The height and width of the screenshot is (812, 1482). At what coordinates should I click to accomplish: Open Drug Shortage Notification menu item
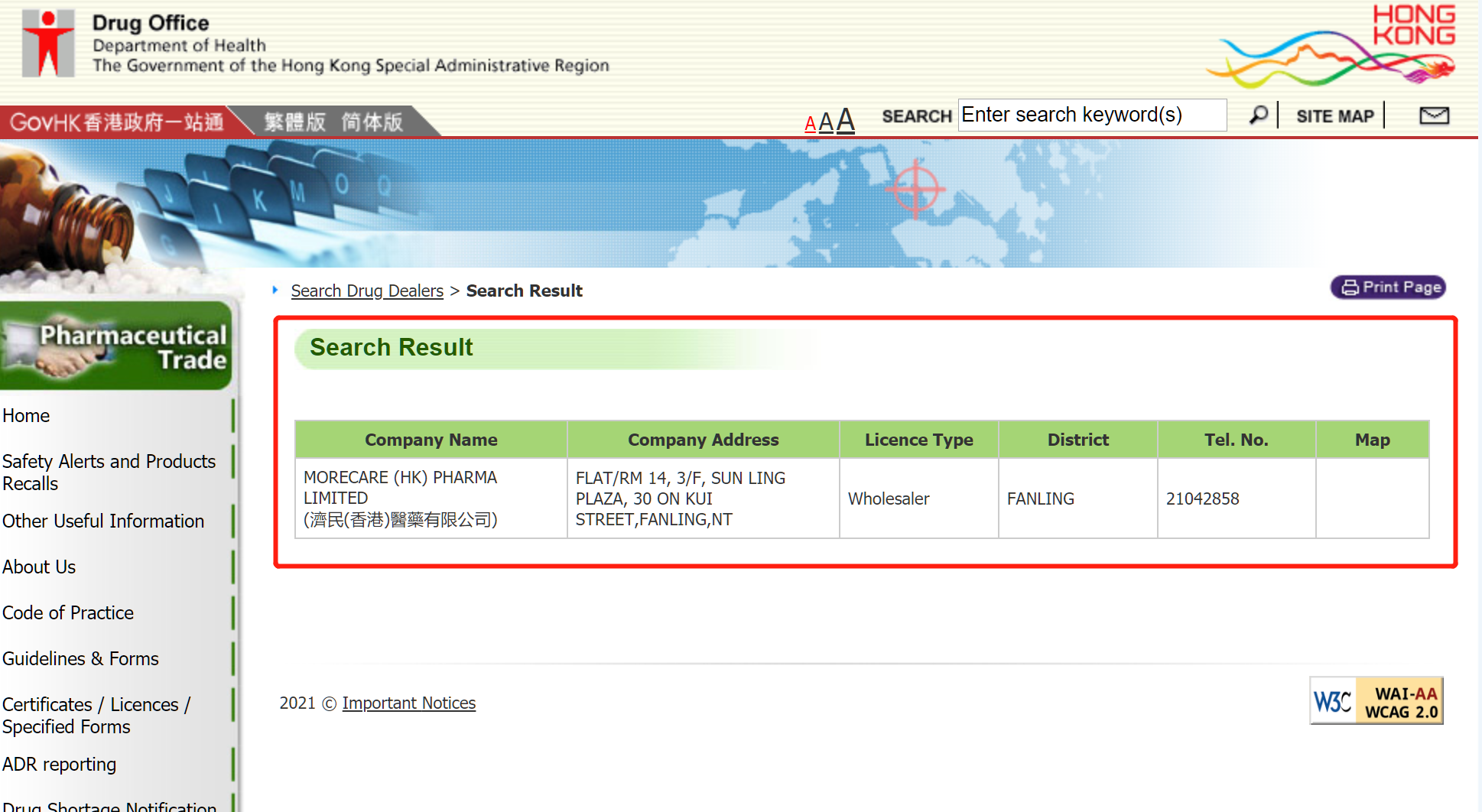109,806
